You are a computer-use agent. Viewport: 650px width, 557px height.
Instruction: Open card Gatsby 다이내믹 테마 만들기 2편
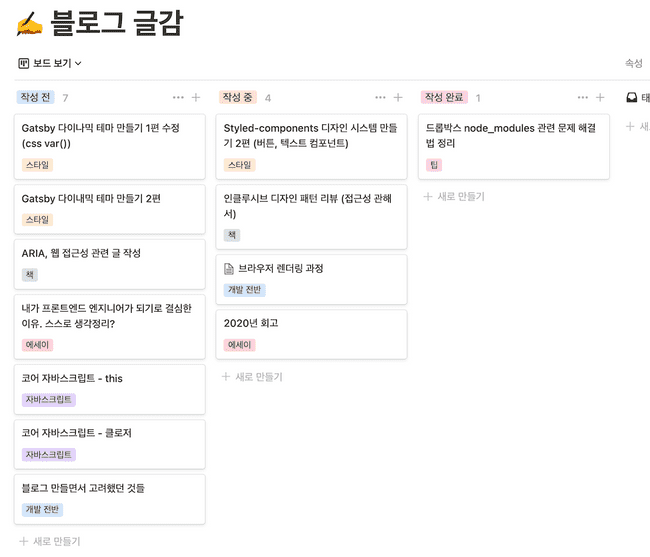110,209
